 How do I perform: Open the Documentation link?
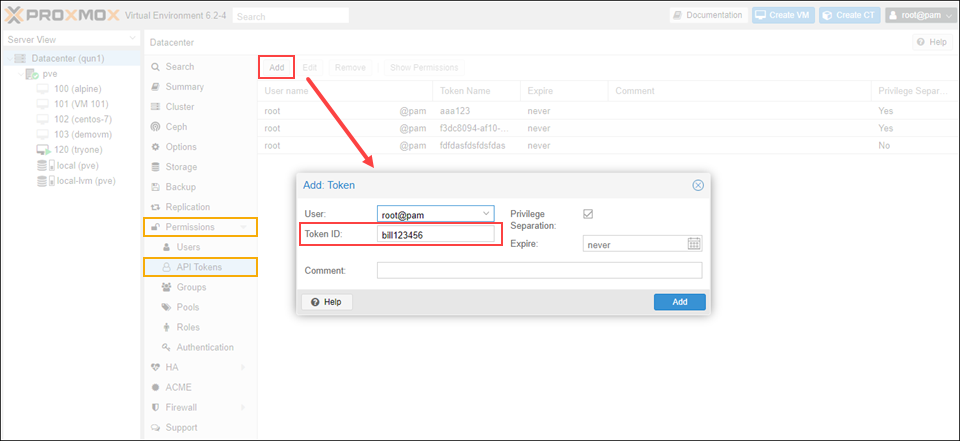tap(708, 16)
